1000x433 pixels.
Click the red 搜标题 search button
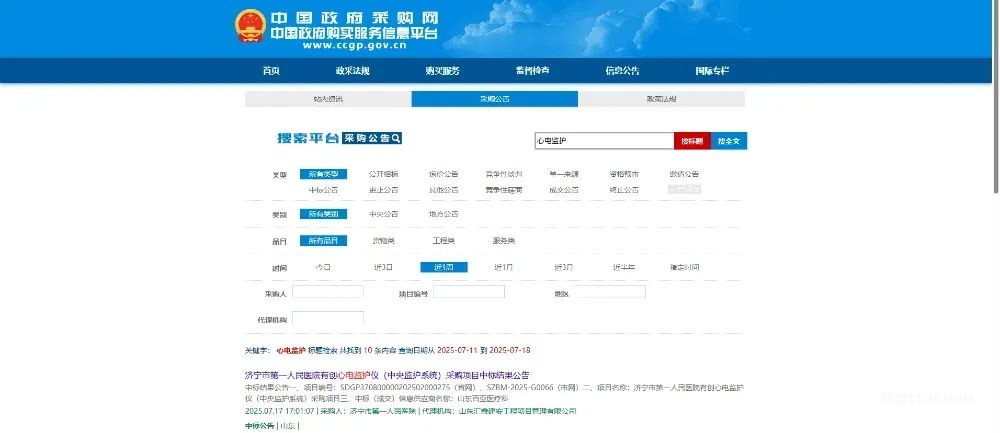click(x=692, y=141)
